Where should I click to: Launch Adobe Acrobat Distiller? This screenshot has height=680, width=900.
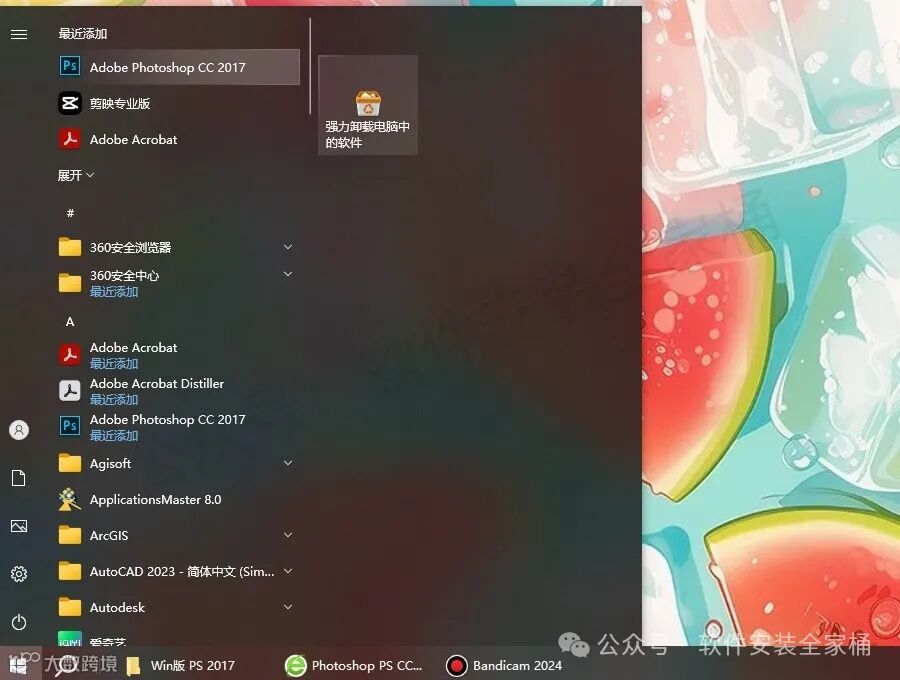(179, 391)
